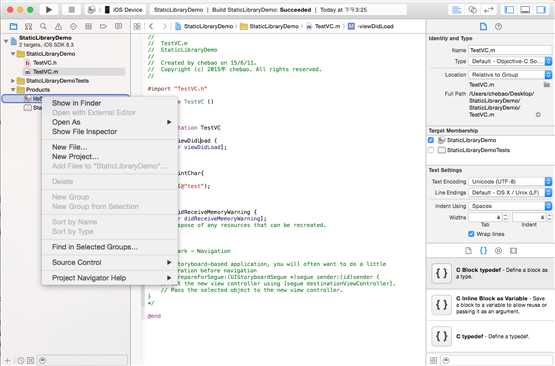
Task: Stop the running task in toolbar
Action: (71, 10)
